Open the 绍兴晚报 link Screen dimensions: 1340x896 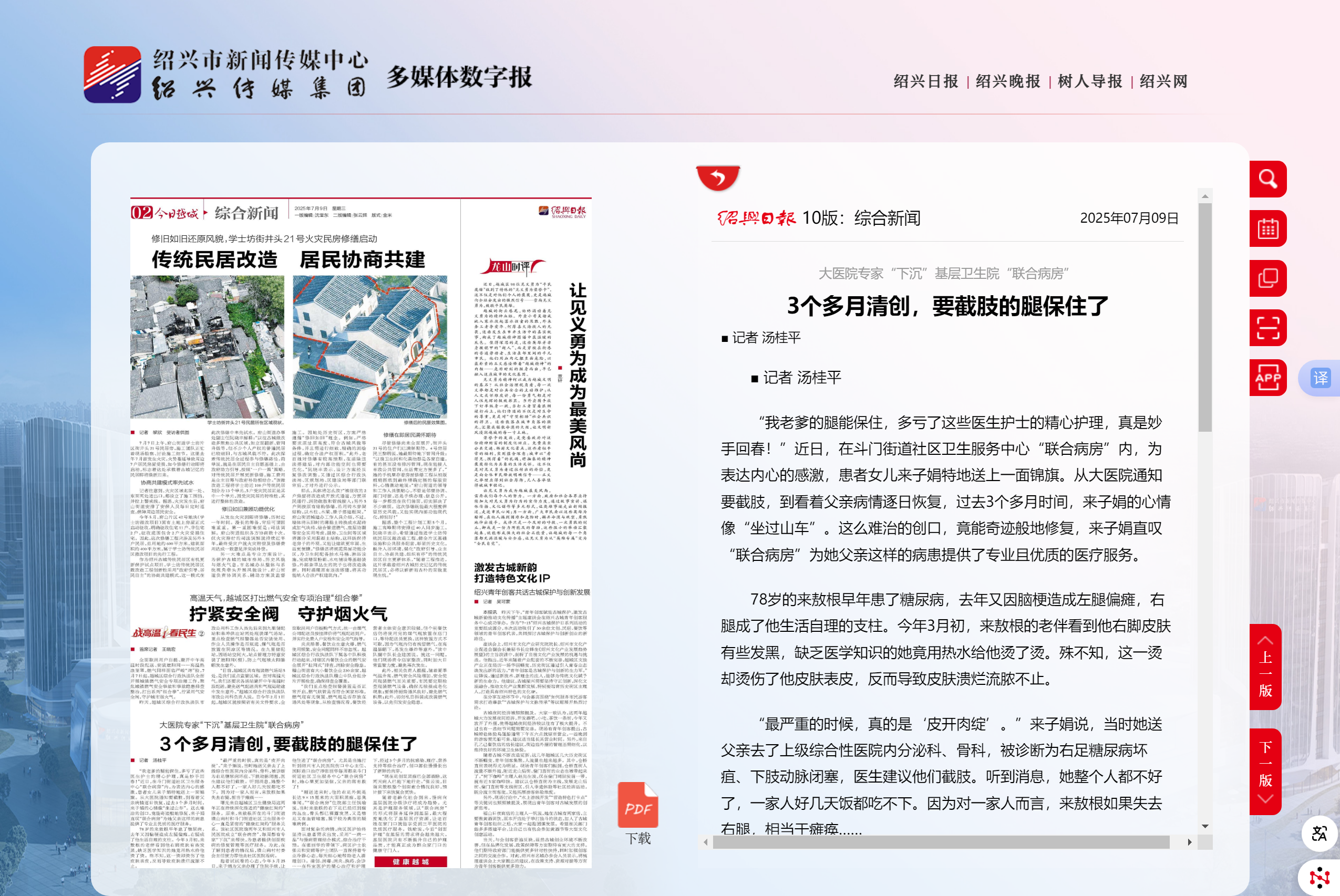point(1008,81)
